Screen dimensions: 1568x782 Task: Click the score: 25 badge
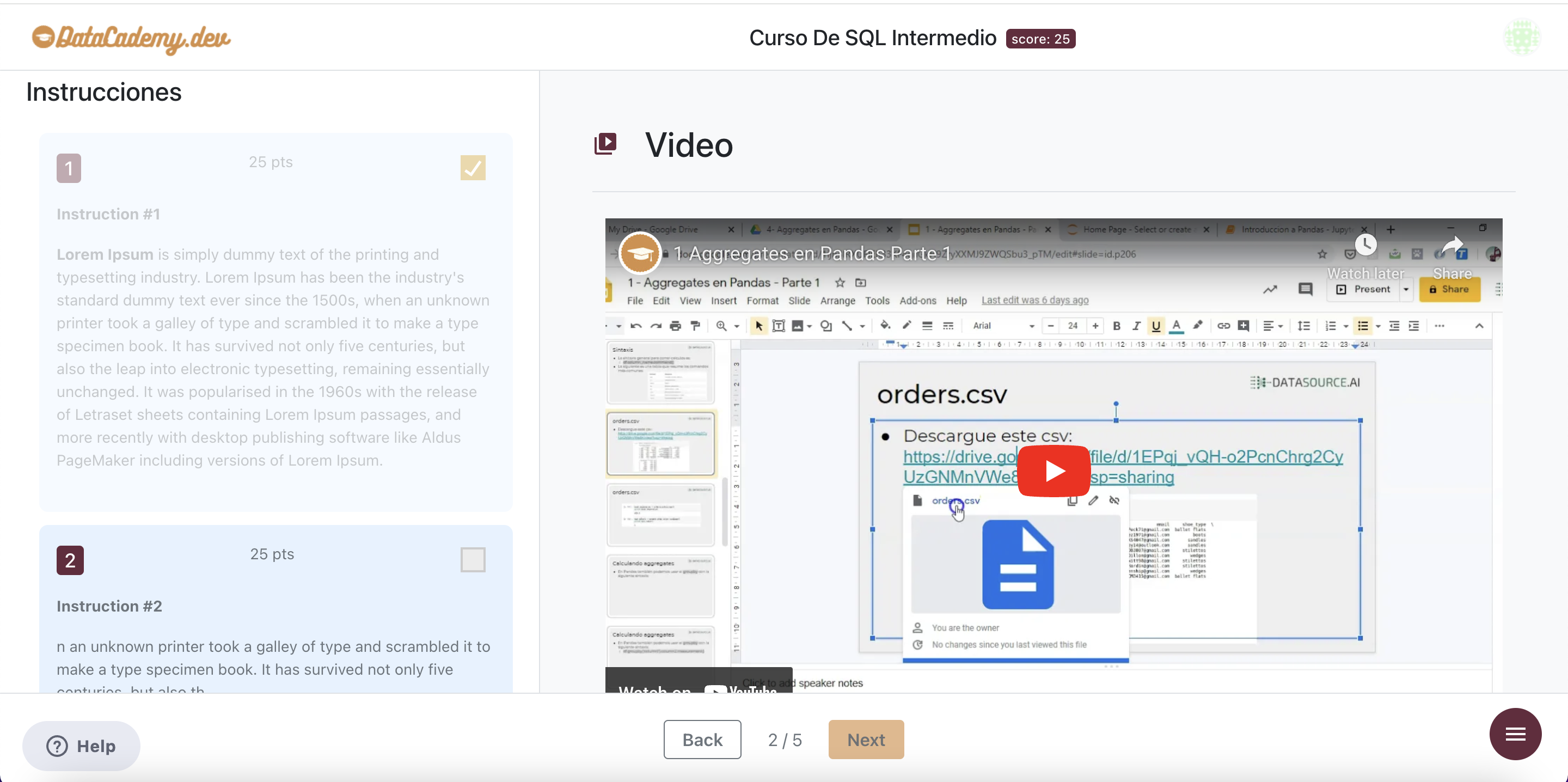pyautogui.click(x=1040, y=38)
